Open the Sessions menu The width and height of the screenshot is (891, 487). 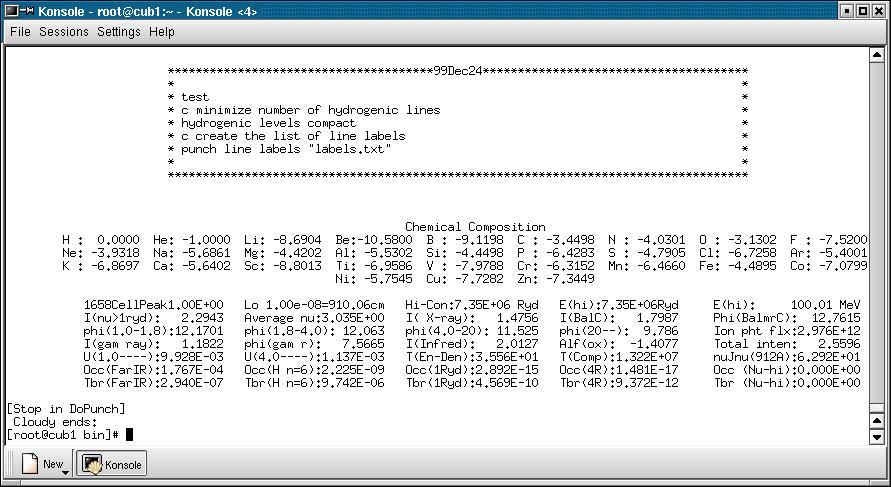click(x=64, y=32)
